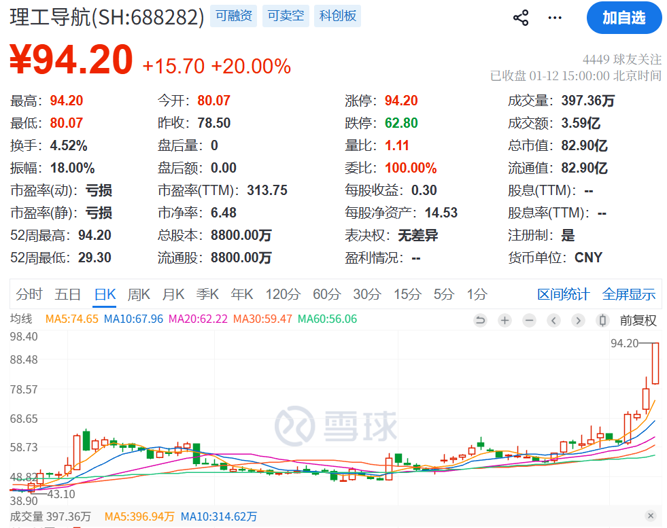Click the latest candlestick at 94.20

(656, 363)
